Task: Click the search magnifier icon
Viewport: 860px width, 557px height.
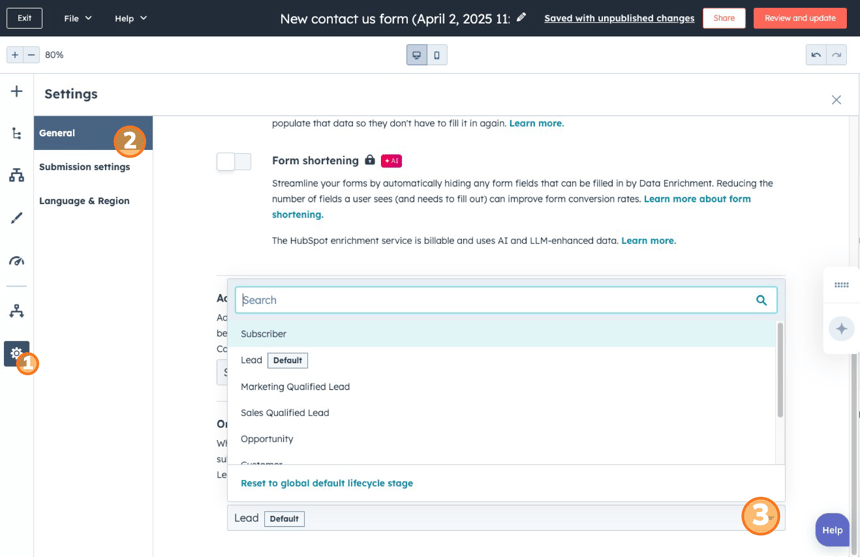Action: [761, 300]
